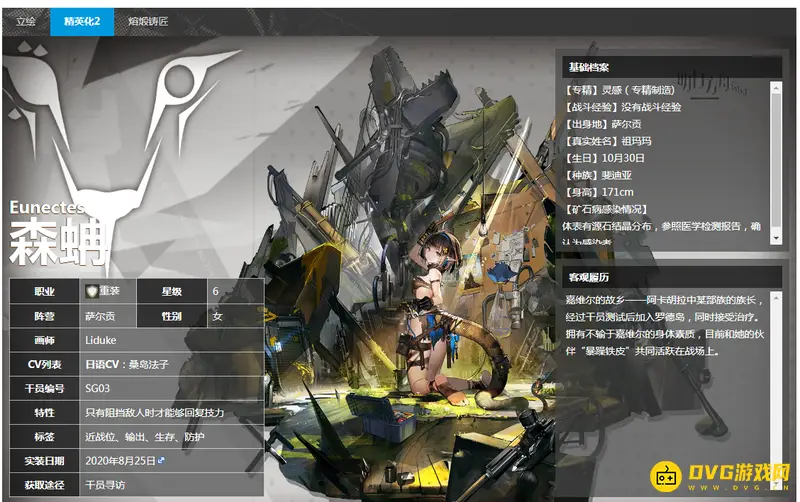Click the 客观履历 panel header
The height and width of the screenshot is (502, 800).
tap(672, 277)
